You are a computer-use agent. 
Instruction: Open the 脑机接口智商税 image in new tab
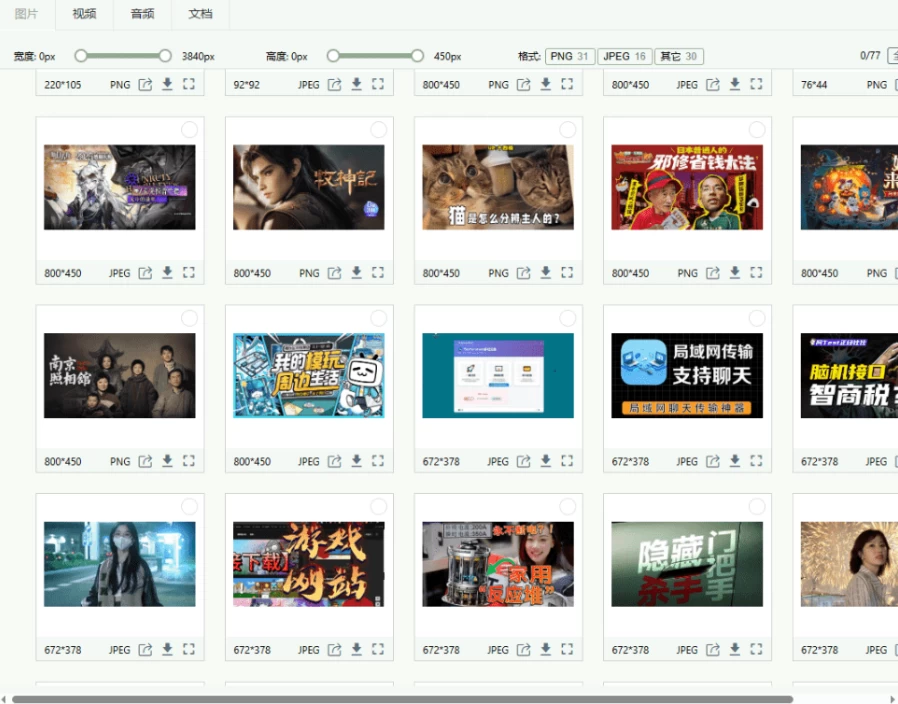point(893,462)
